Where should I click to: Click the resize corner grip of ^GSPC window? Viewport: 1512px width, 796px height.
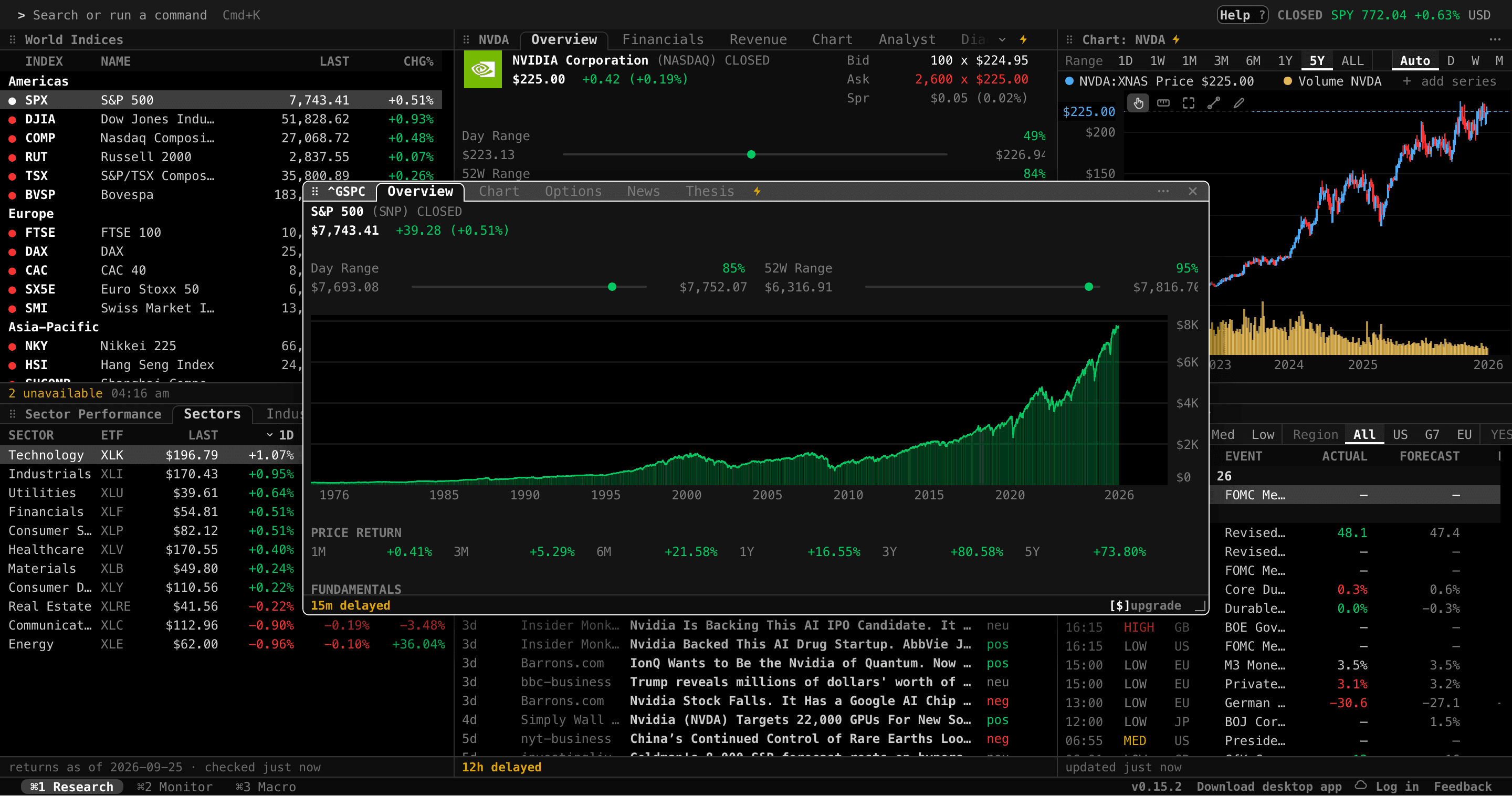(x=1201, y=606)
